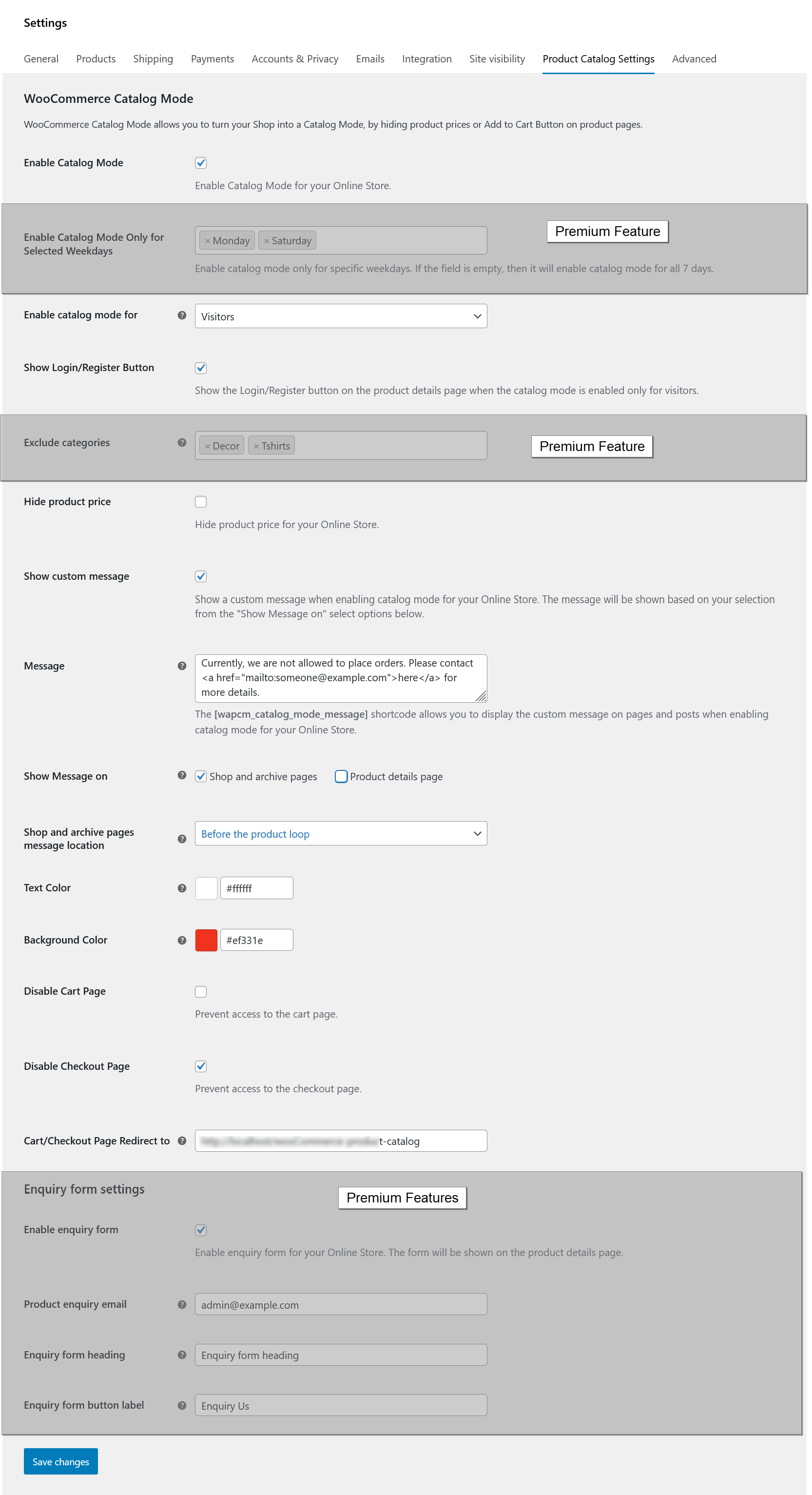
Task: Click the weekdays multi-select field
Action: (400, 241)
